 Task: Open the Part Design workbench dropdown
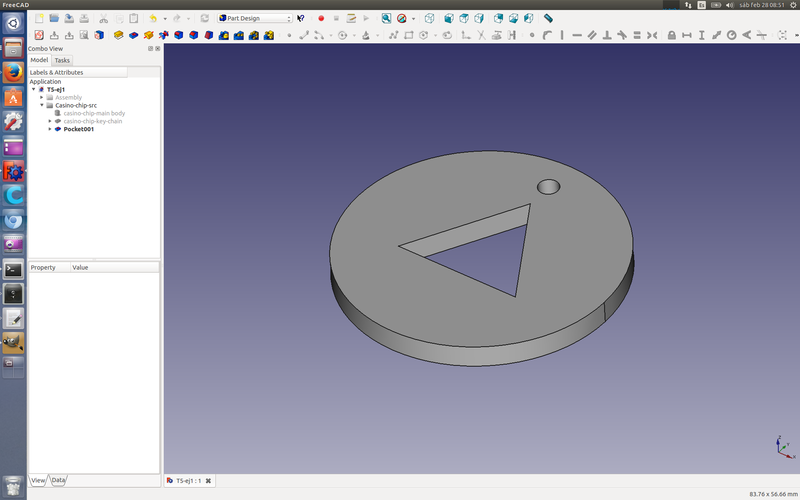pyautogui.click(x=255, y=18)
